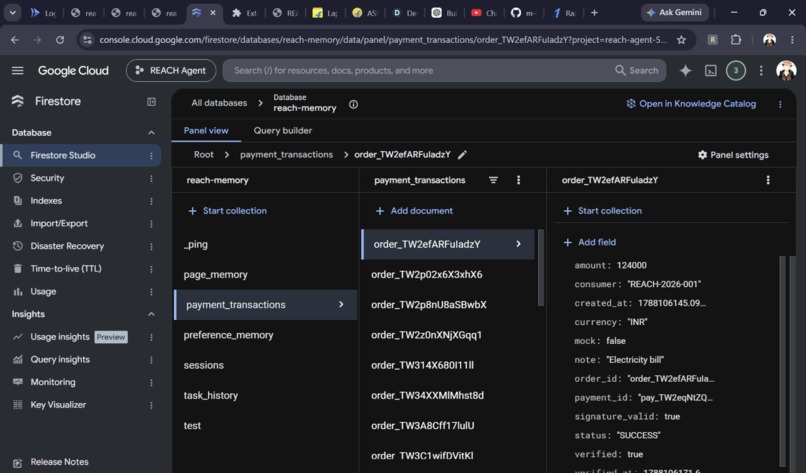Open Key Visualizer page
Screen dimensions: 806x473
point(58,405)
